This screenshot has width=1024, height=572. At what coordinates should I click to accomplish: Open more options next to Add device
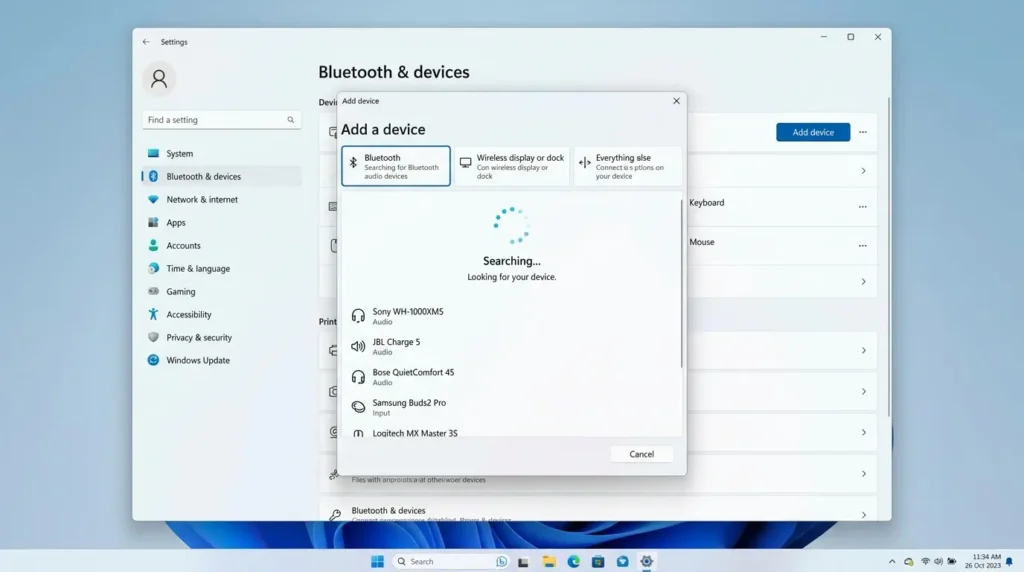(863, 132)
